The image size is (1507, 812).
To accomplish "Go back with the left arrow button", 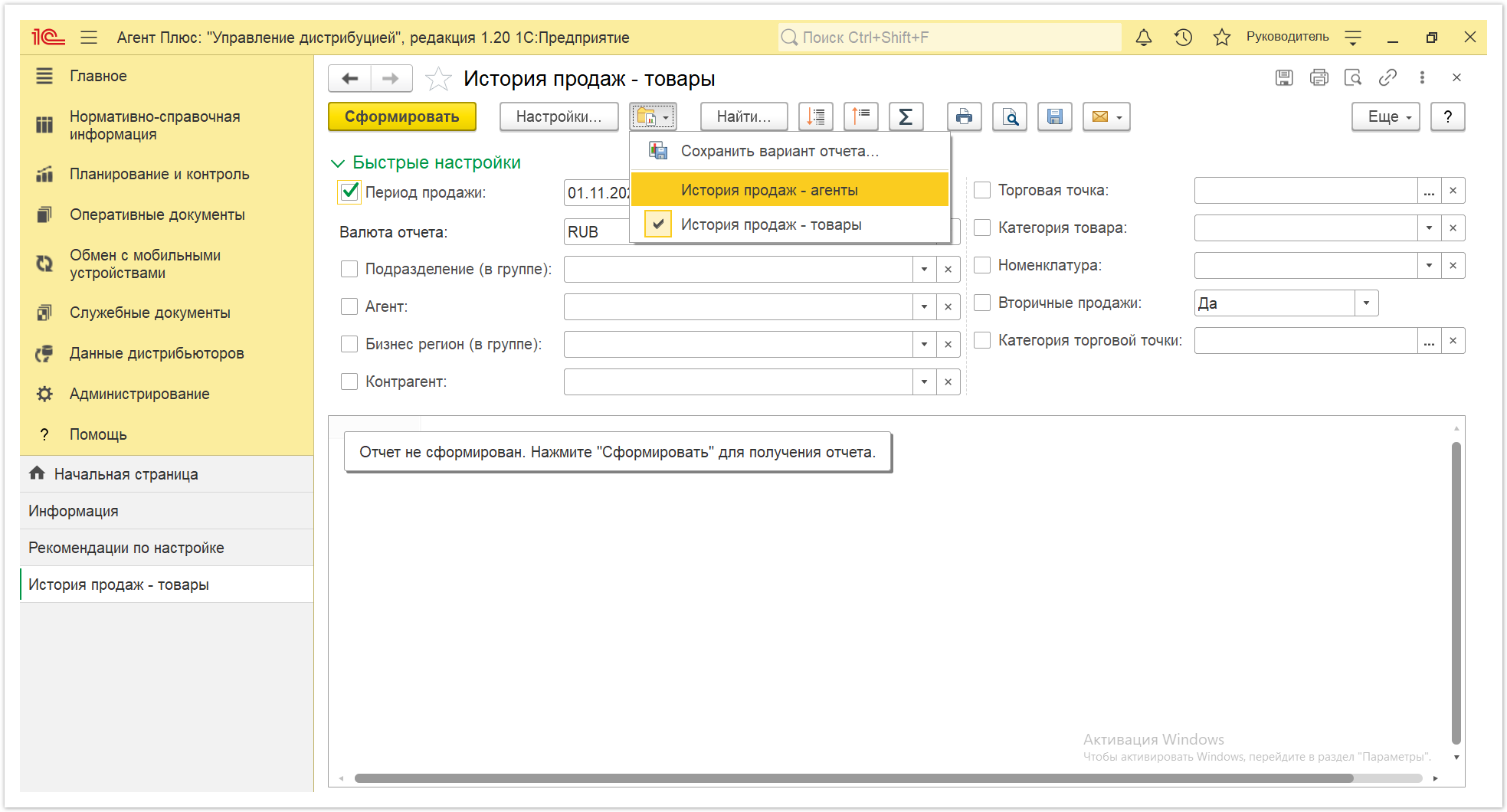I will pos(350,78).
